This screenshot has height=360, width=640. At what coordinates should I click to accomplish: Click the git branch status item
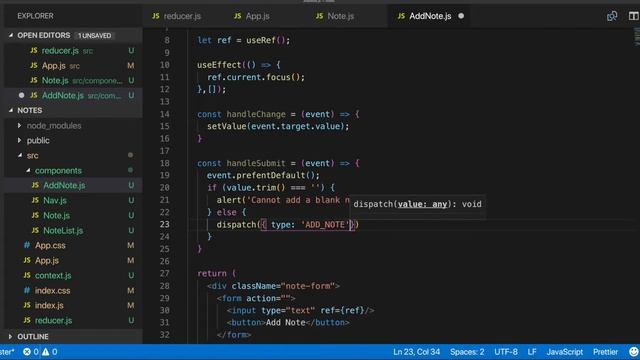[x=7, y=352]
